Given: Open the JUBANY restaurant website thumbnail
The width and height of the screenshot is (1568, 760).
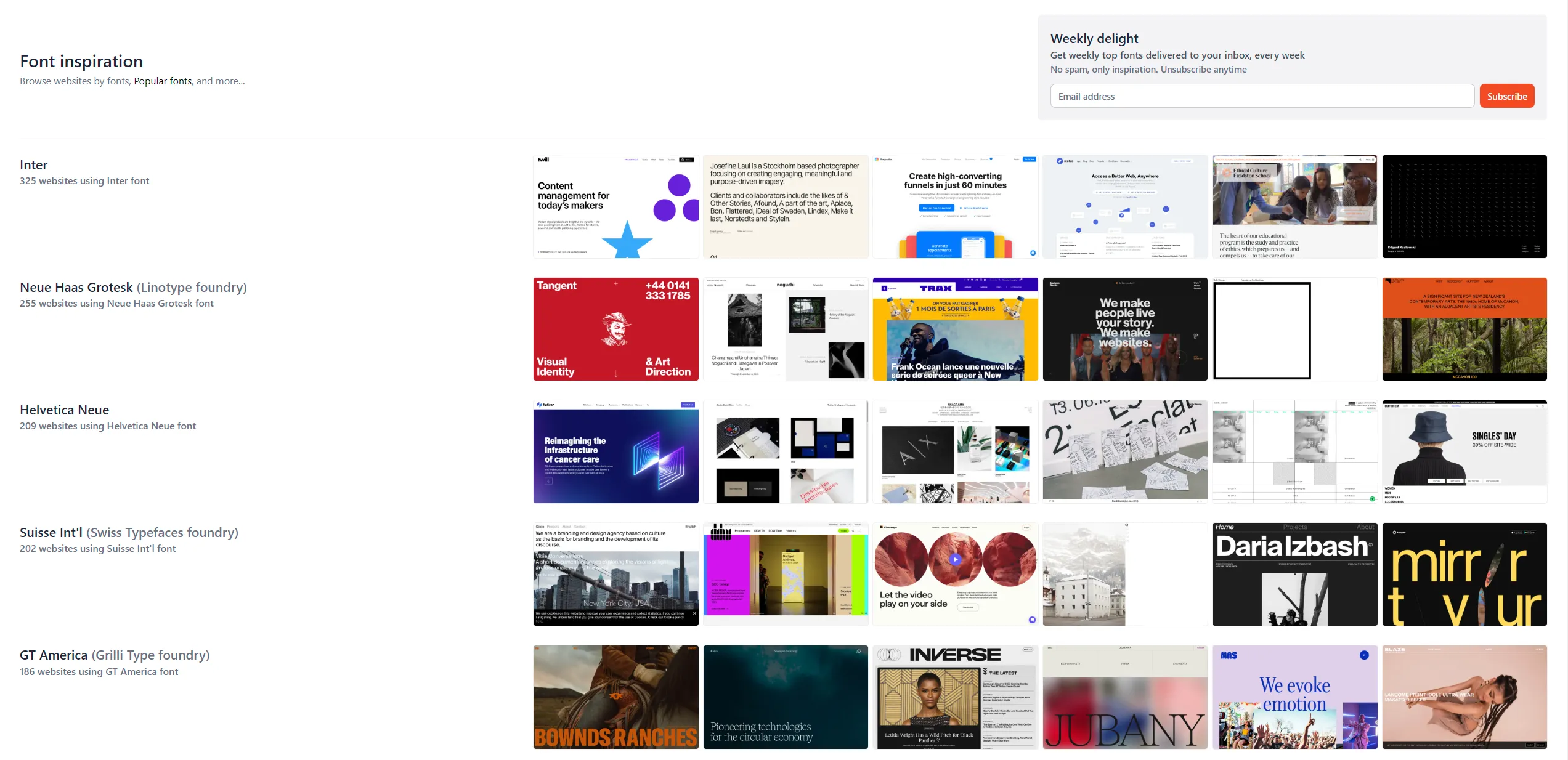Looking at the screenshot, I should (1125, 697).
